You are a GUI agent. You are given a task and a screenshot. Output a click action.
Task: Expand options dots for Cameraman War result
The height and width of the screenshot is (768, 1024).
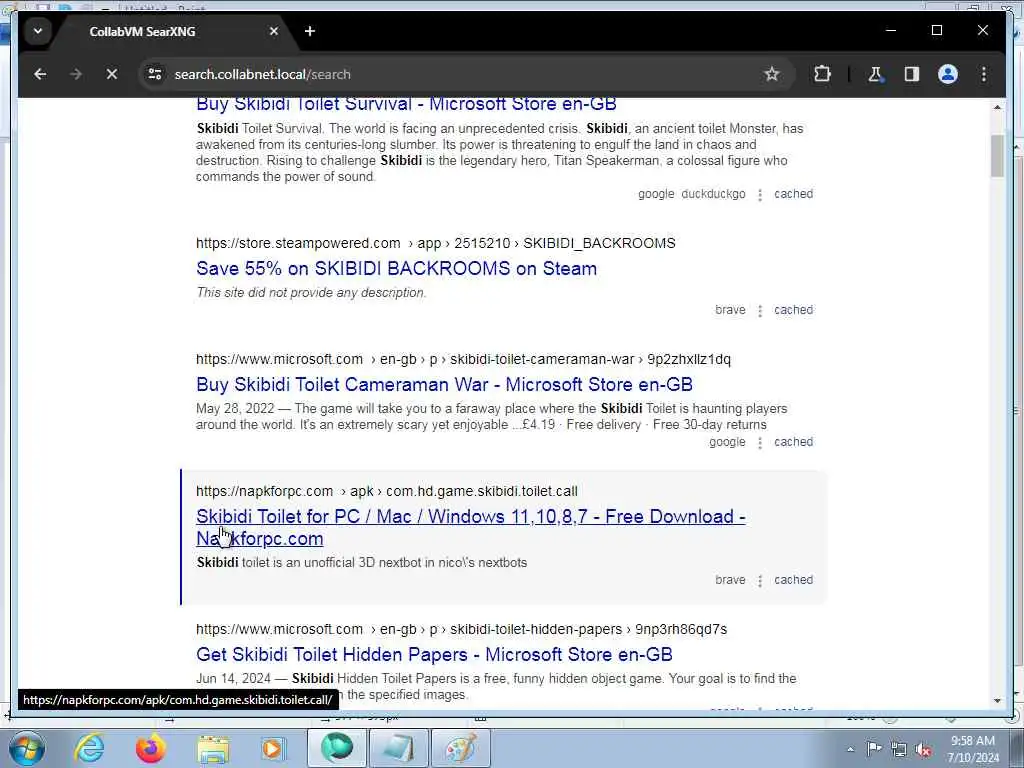coord(760,443)
